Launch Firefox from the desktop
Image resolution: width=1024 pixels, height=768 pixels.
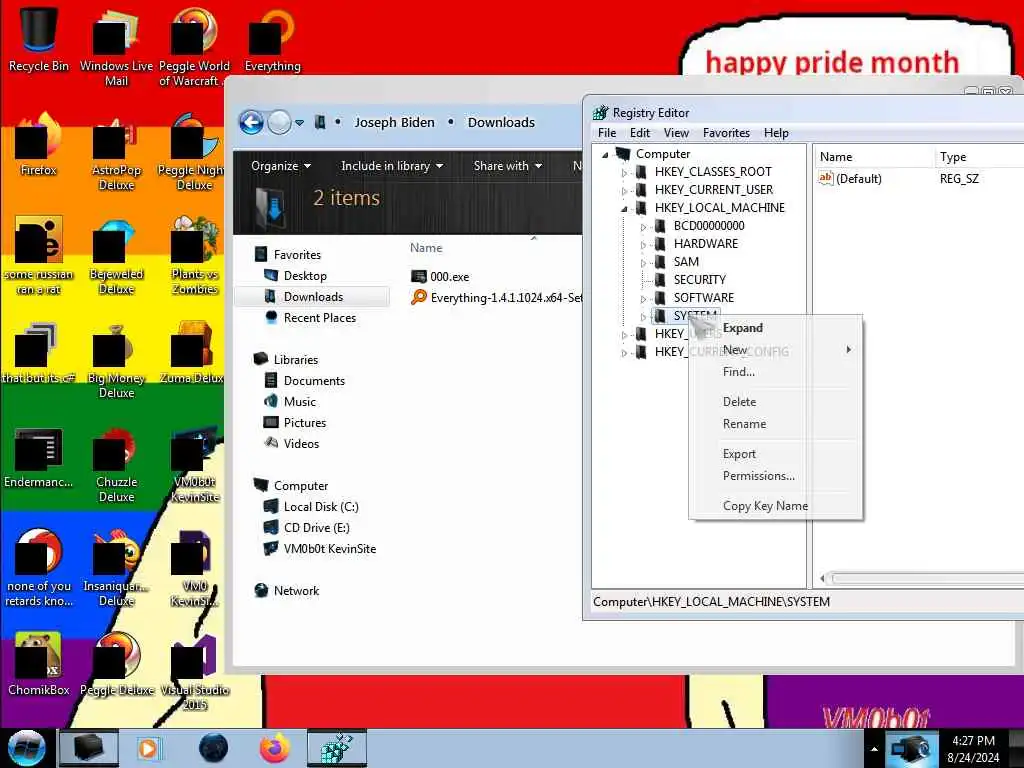(39, 145)
